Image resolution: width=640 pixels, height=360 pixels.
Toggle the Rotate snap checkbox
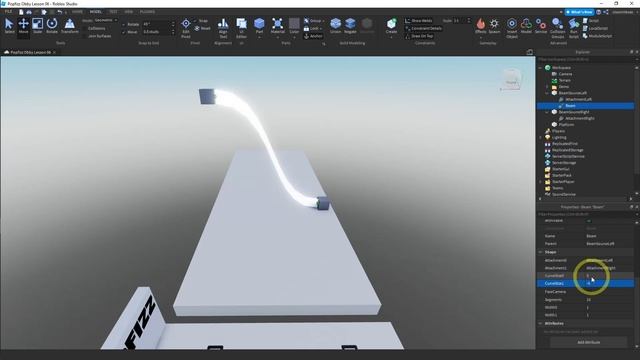click(124, 24)
